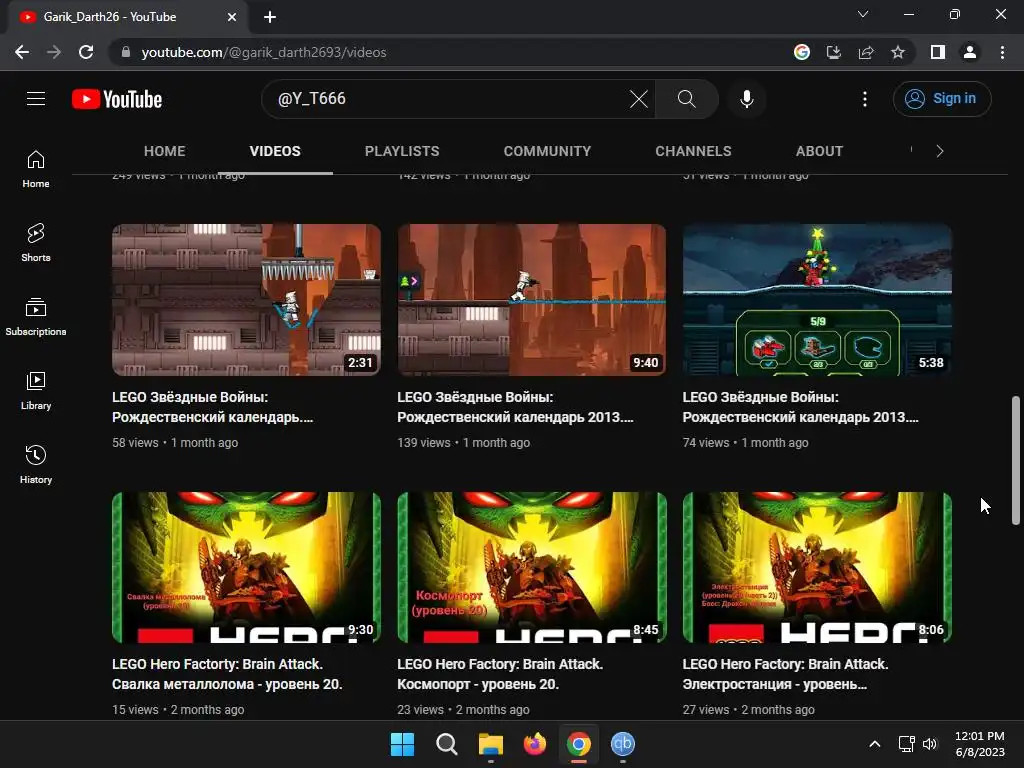Image resolution: width=1024 pixels, height=768 pixels.
Task: Switch to the COMMUNITY tab
Action: pyautogui.click(x=547, y=152)
